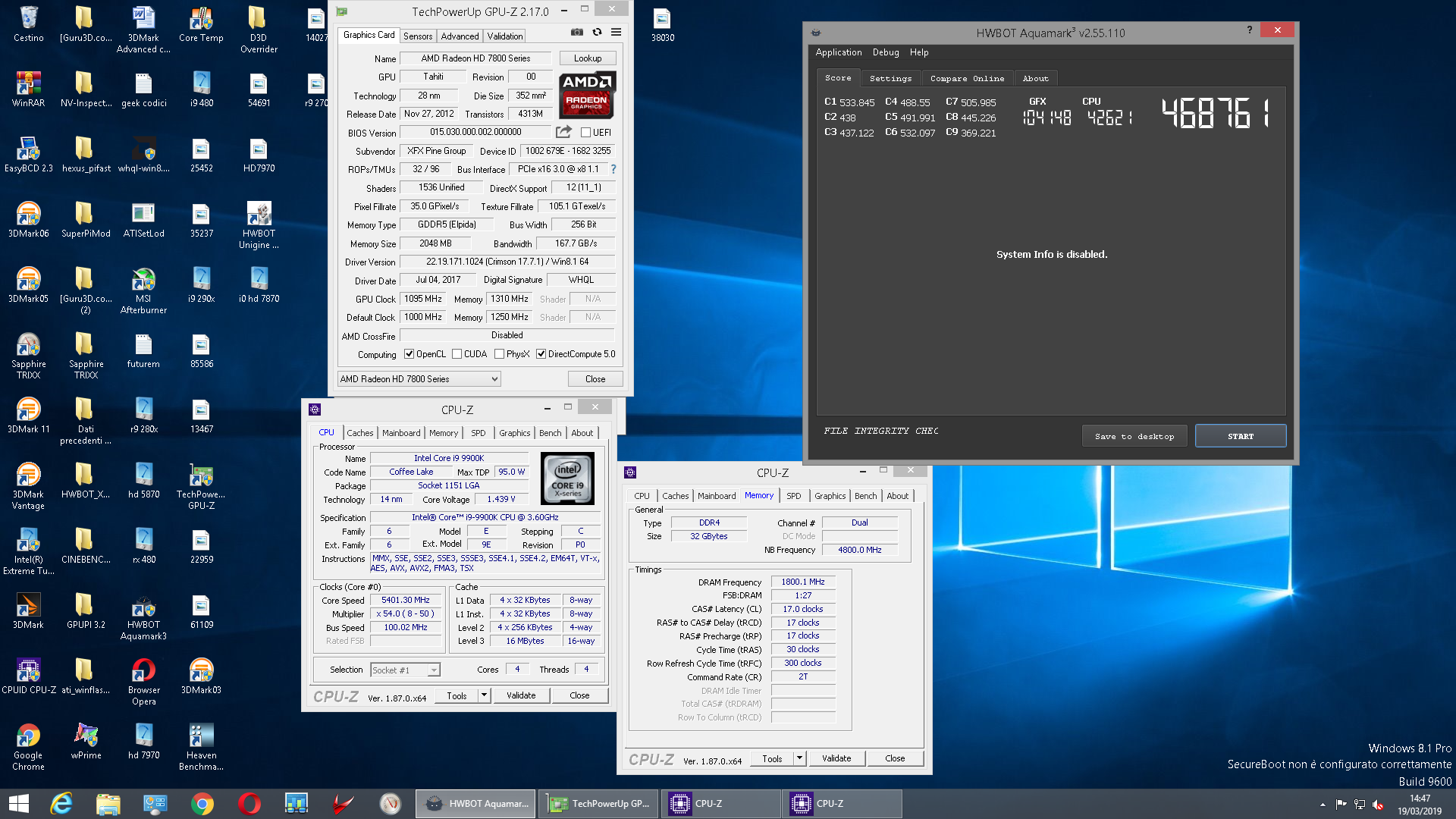Toggle the OpenCL checkbox

[409, 354]
